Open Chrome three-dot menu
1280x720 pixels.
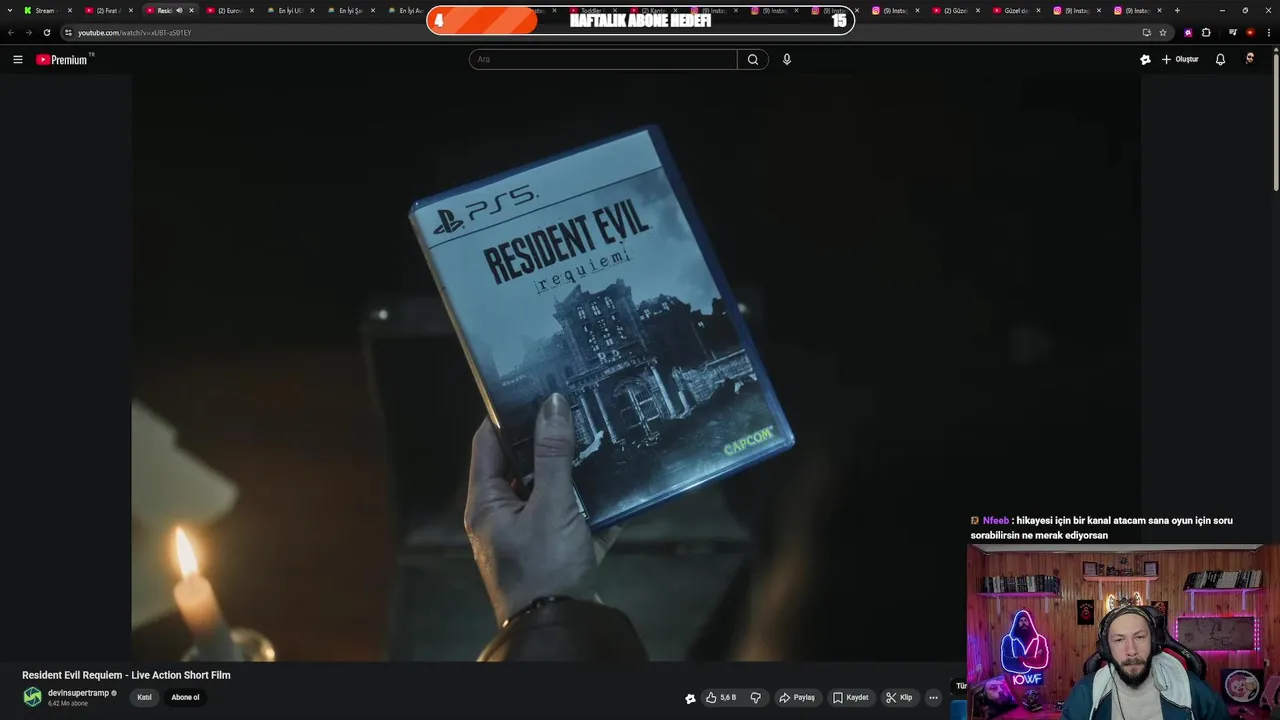(1267, 32)
